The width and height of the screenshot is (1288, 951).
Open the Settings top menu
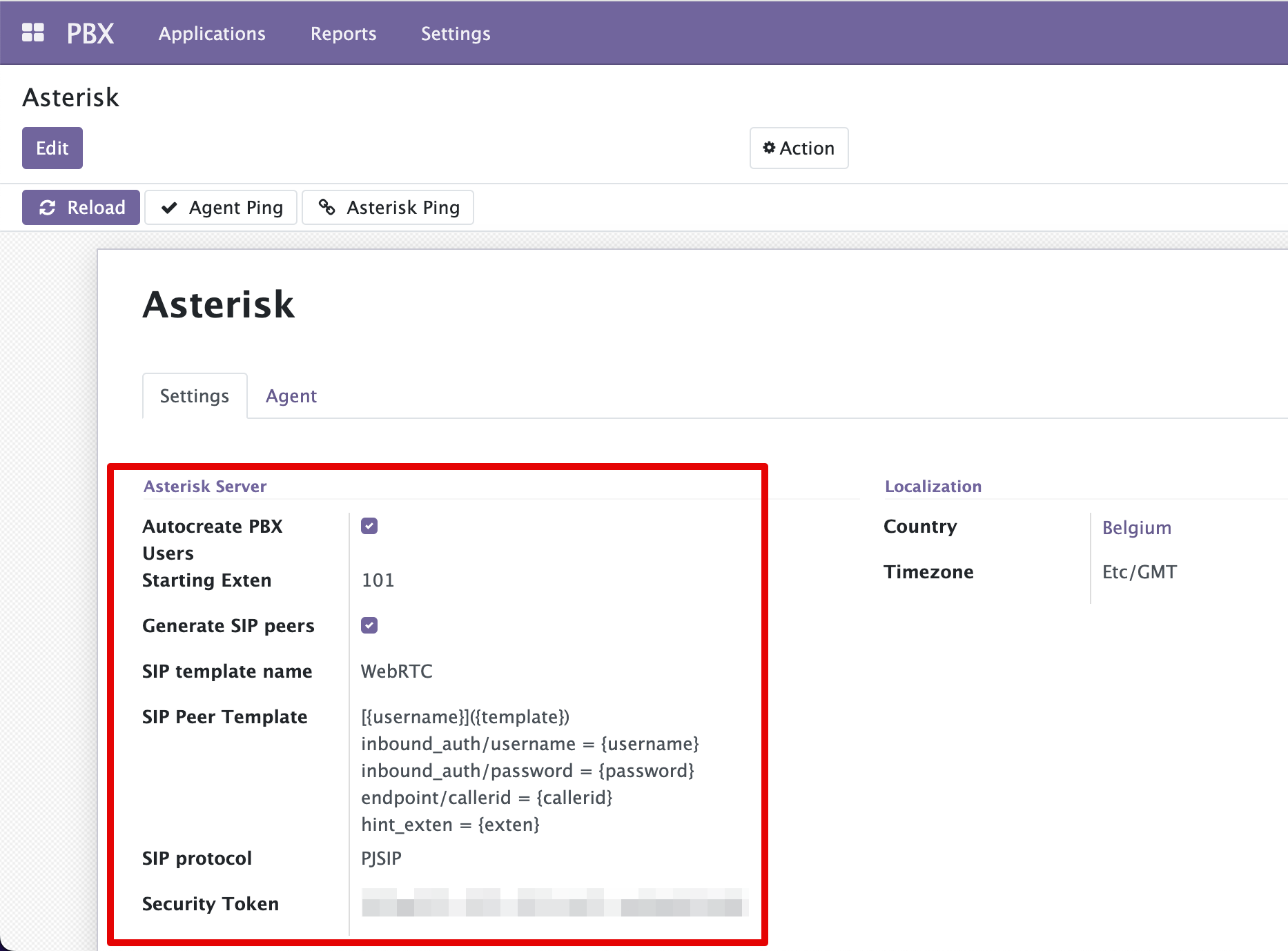pyautogui.click(x=456, y=34)
